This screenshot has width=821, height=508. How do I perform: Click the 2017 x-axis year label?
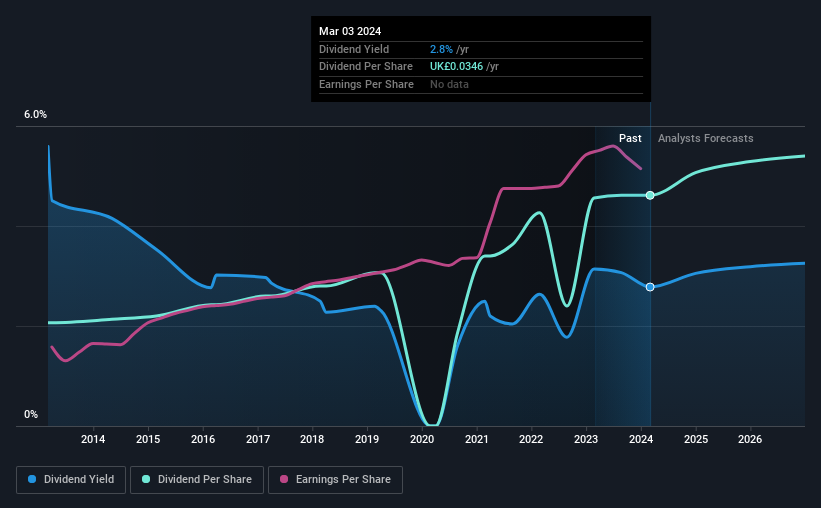pyautogui.click(x=258, y=439)
